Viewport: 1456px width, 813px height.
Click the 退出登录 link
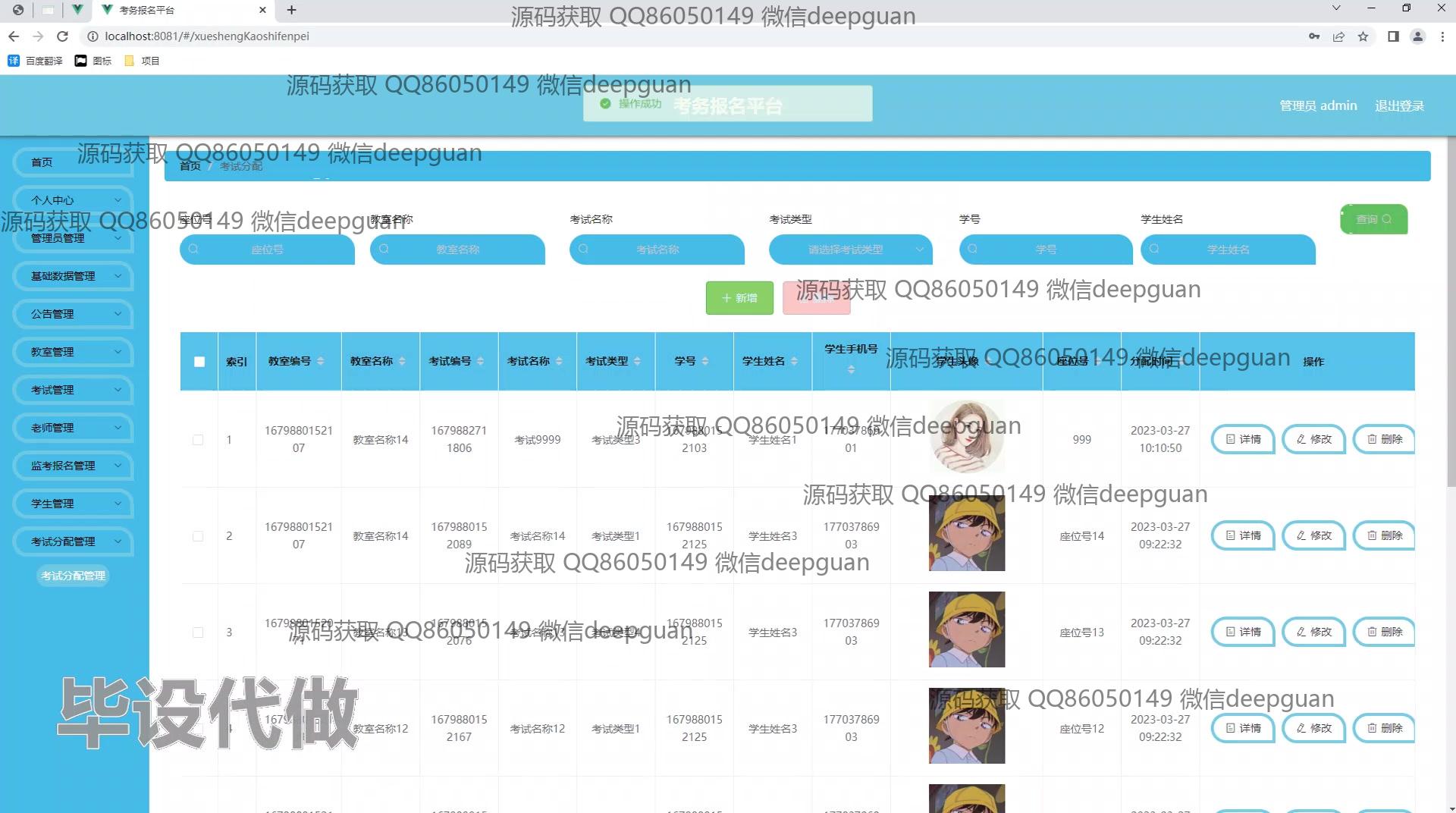tap(1399, 106)
